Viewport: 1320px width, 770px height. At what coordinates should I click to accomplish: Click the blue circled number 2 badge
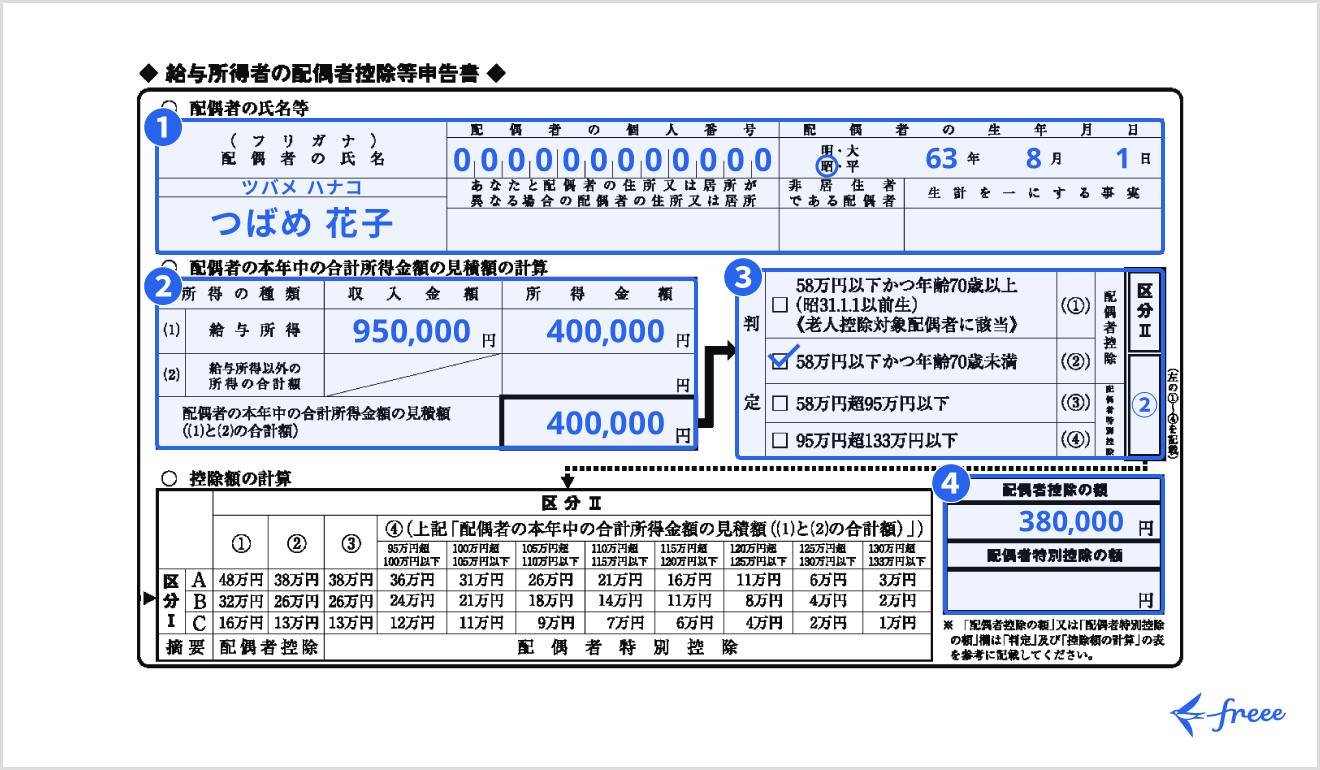pos(163,287)
